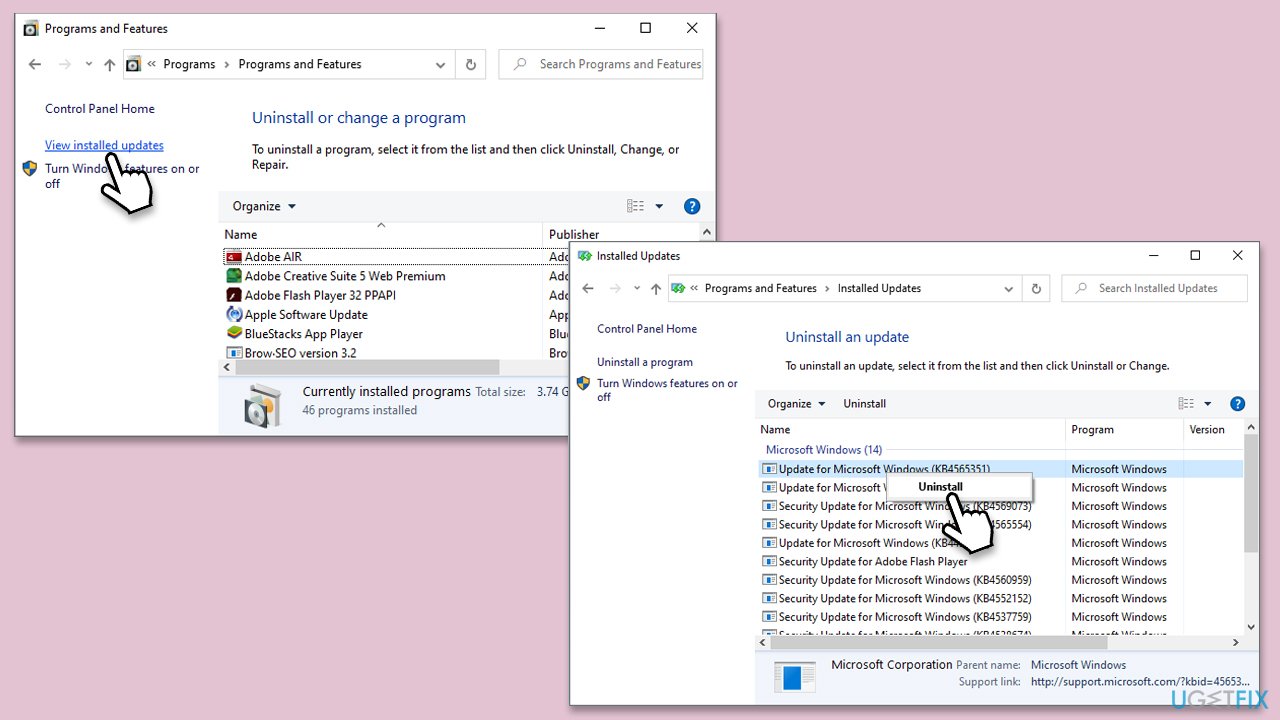This screenshot has height=720, width=1280.
Task: Click scroll down arrow in Installed Updates list
Action: coord(1251,628)
